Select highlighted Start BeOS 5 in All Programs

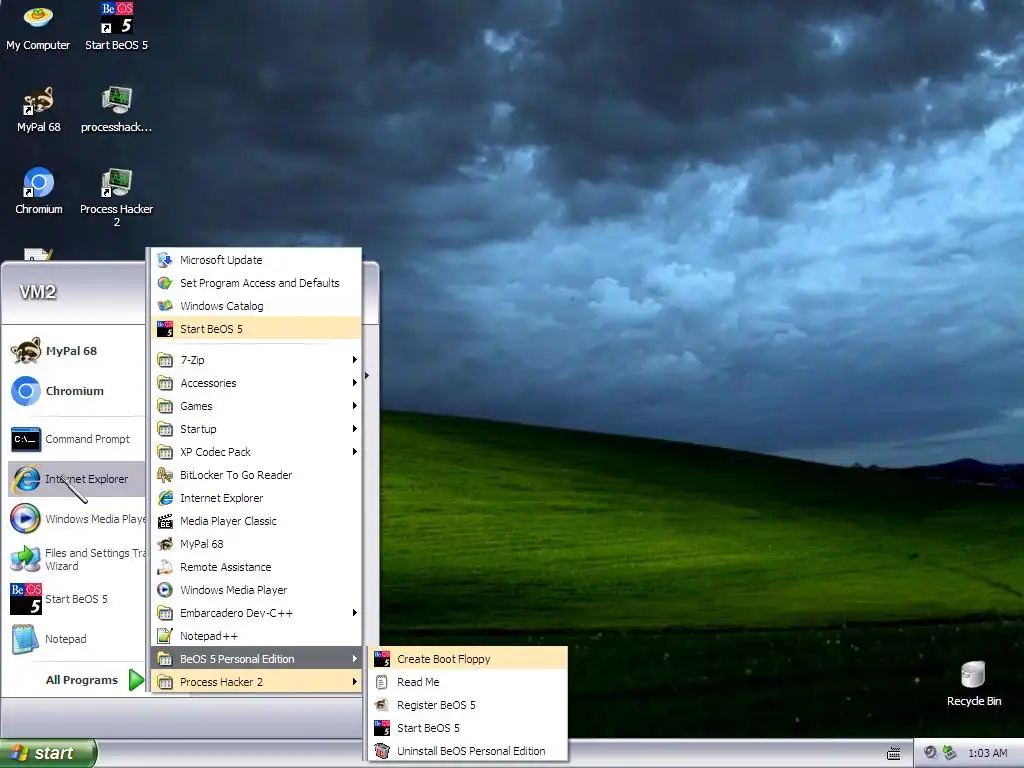click(257, 328)
